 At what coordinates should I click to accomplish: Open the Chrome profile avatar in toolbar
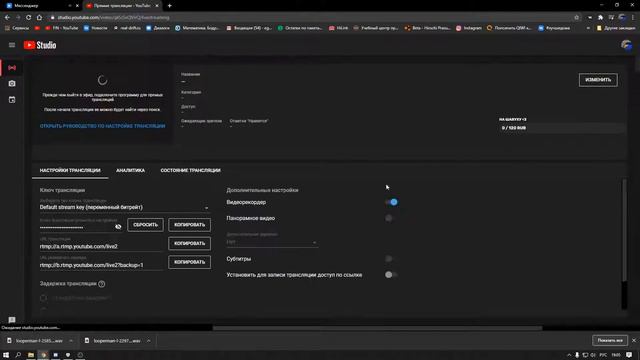[x=622, y=18]
